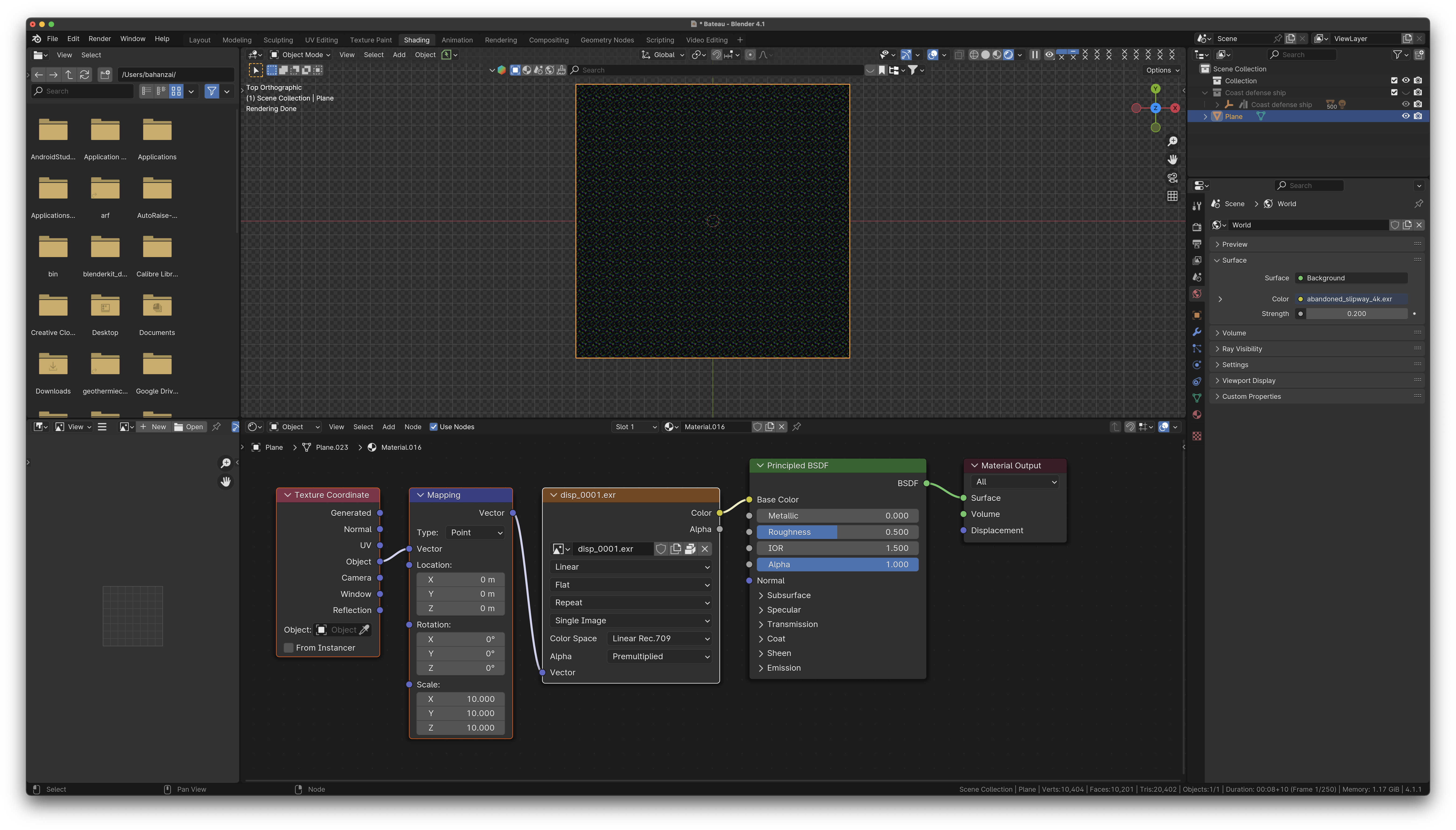Open the Render menu
The height and width of the screenshot is (830, 1456).
pos(100,39)
